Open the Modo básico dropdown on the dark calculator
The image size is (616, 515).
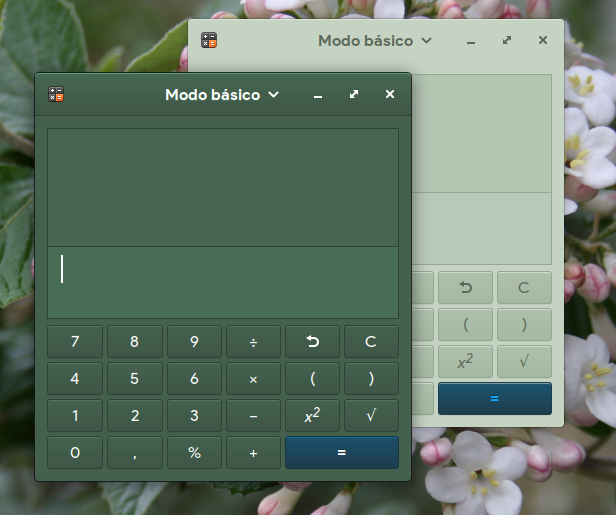coord(222,95)
